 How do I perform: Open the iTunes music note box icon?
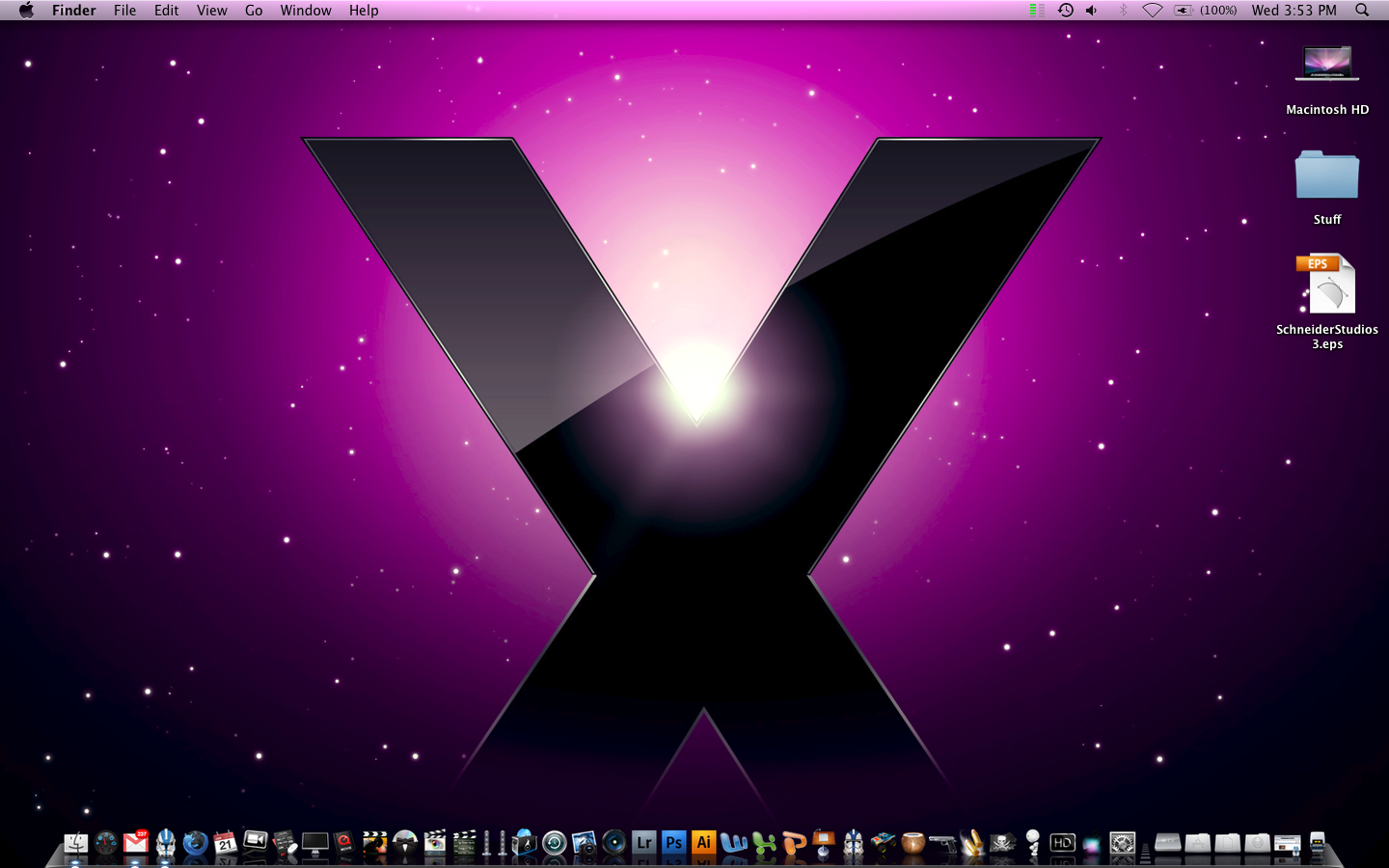524,843
